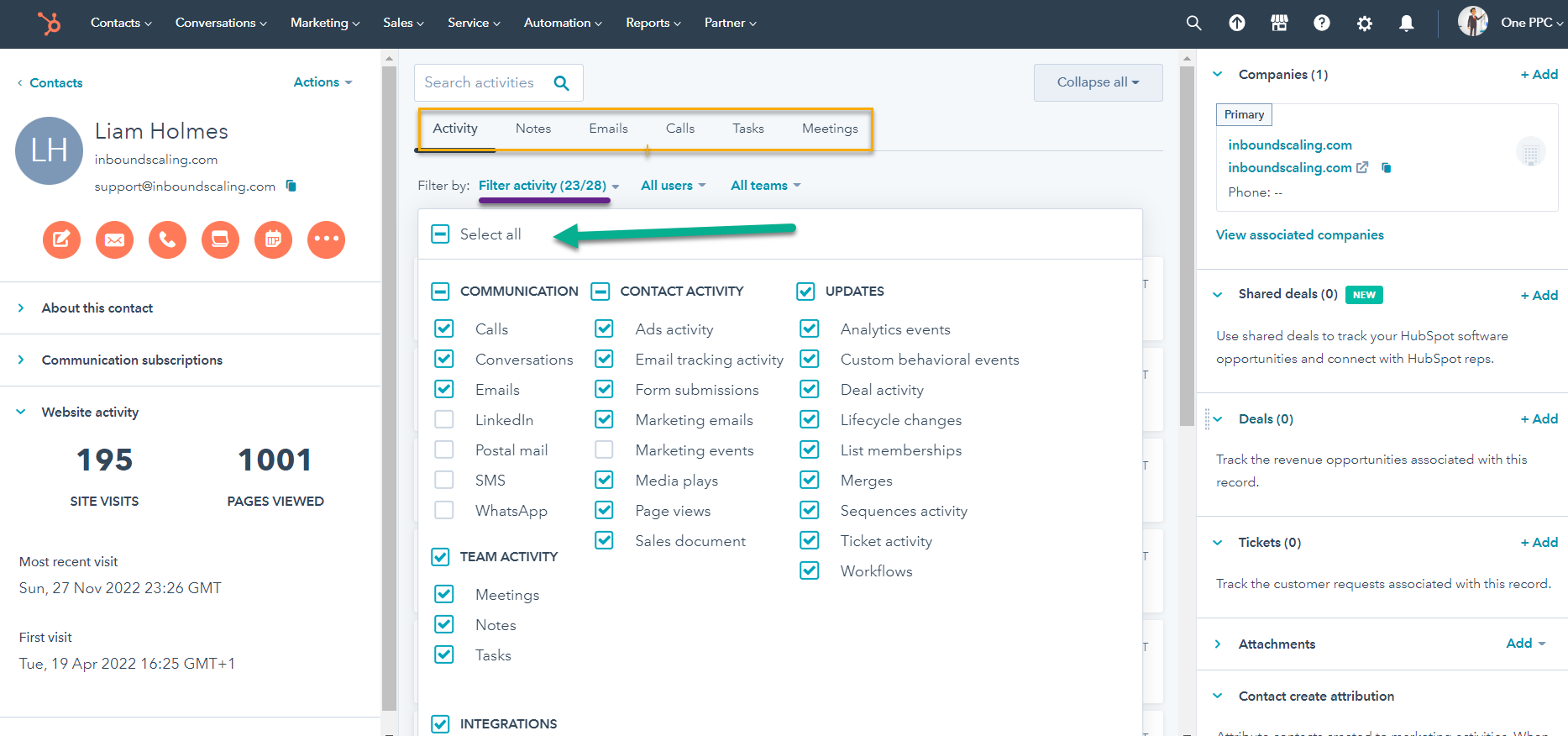Open the Collapse all dropdown
1568x736 pixels.
click(x=1098, y=82)
